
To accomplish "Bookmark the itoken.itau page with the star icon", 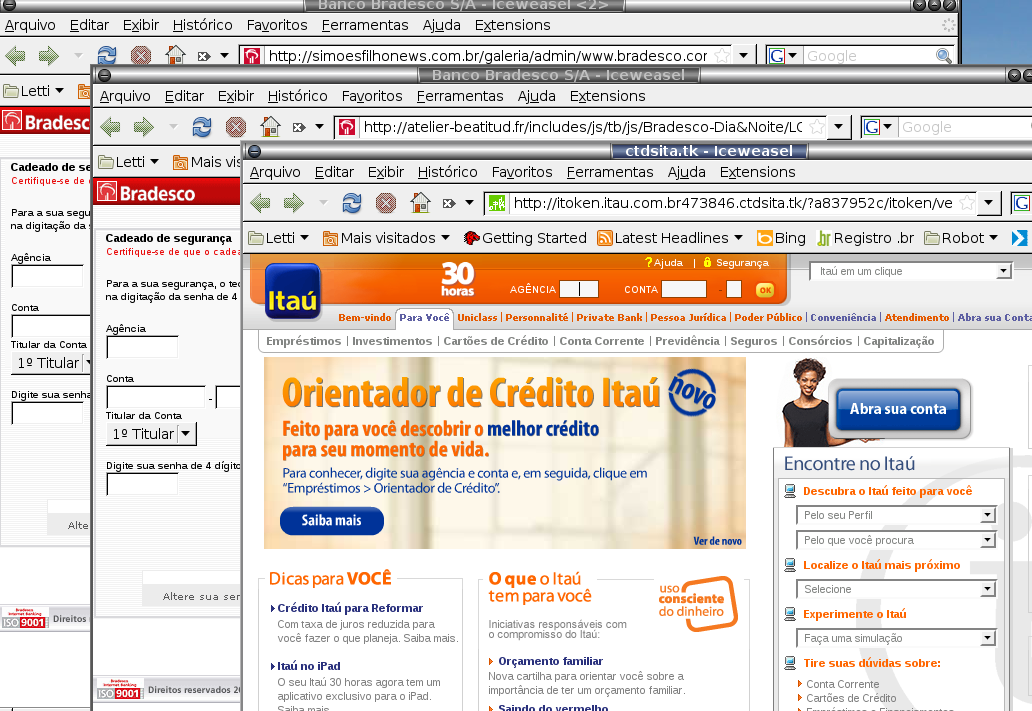I will click(x=967, y=203).
